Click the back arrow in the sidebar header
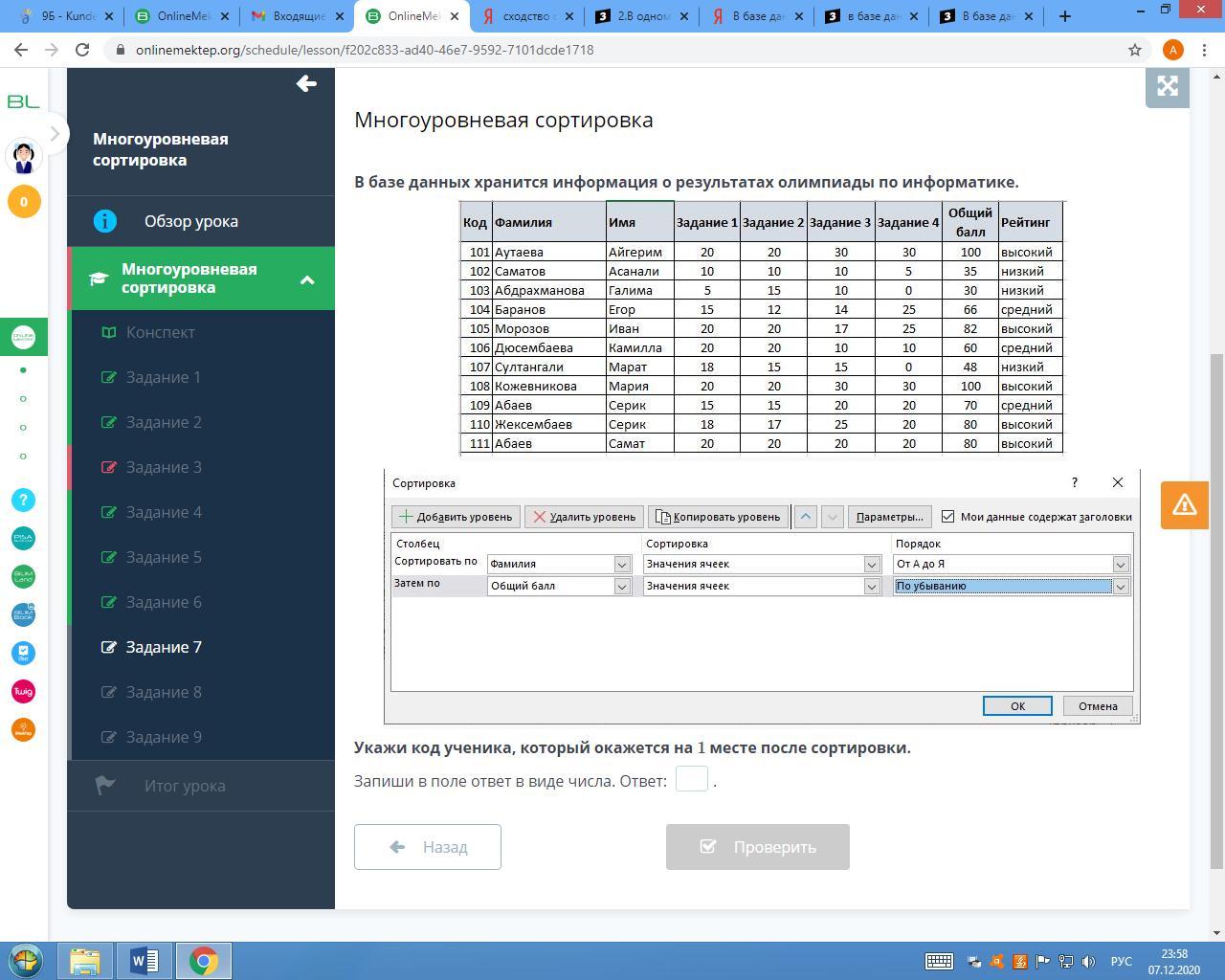Viewport: 1225px width, 980px height. 306,84
